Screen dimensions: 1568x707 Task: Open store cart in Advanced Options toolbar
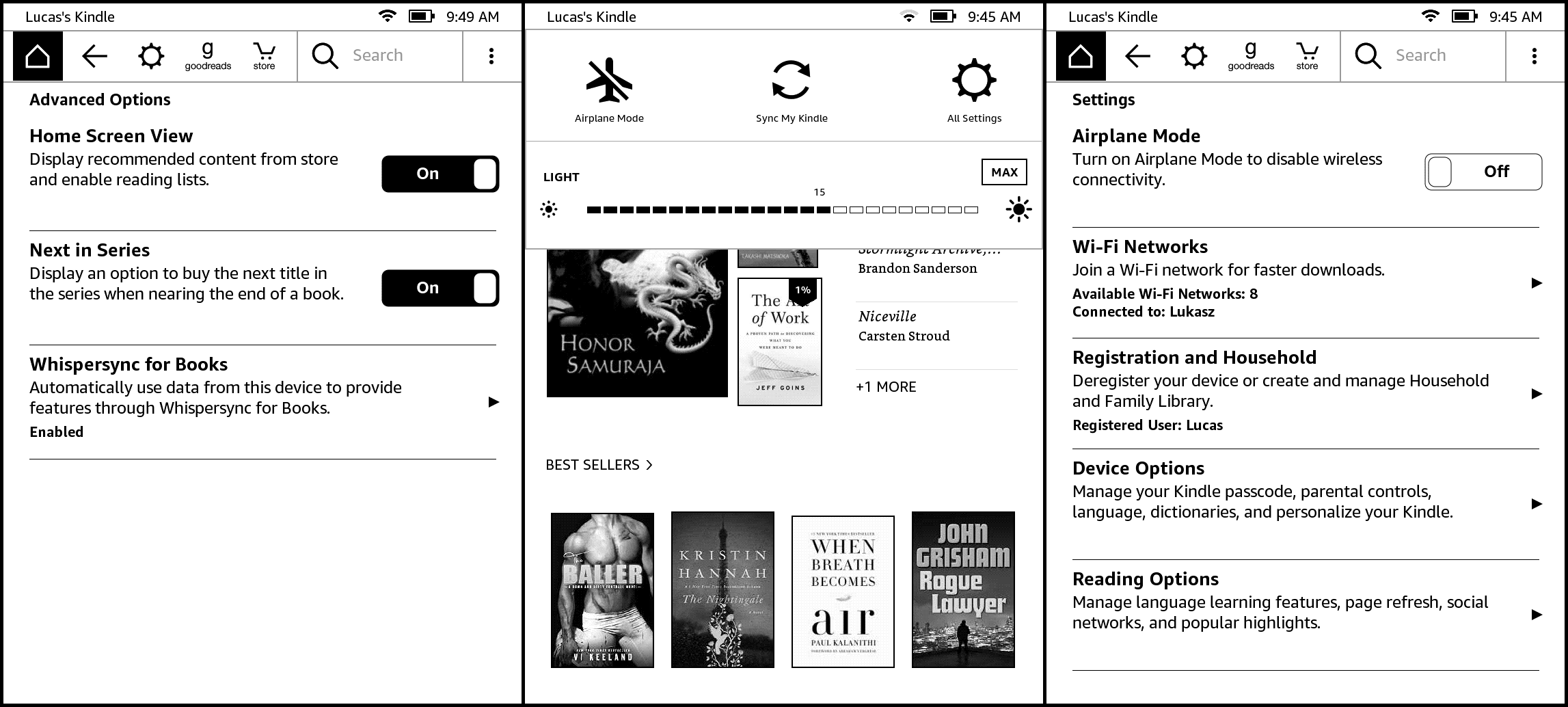264,56
